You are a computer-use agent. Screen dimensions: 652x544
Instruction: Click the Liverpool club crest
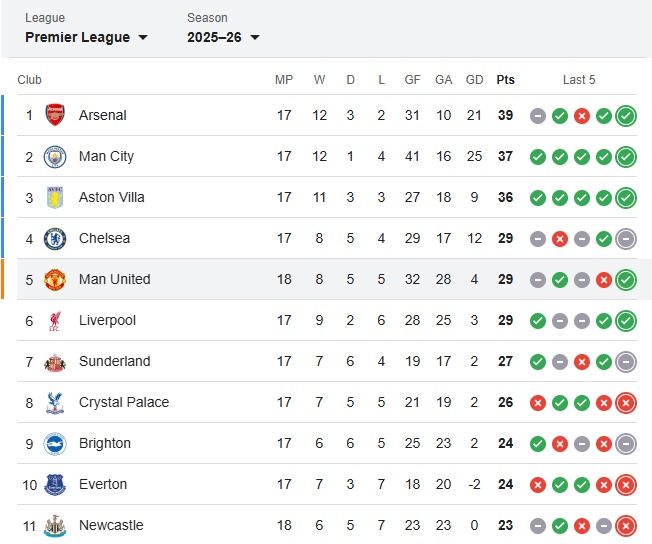point(55,321)
